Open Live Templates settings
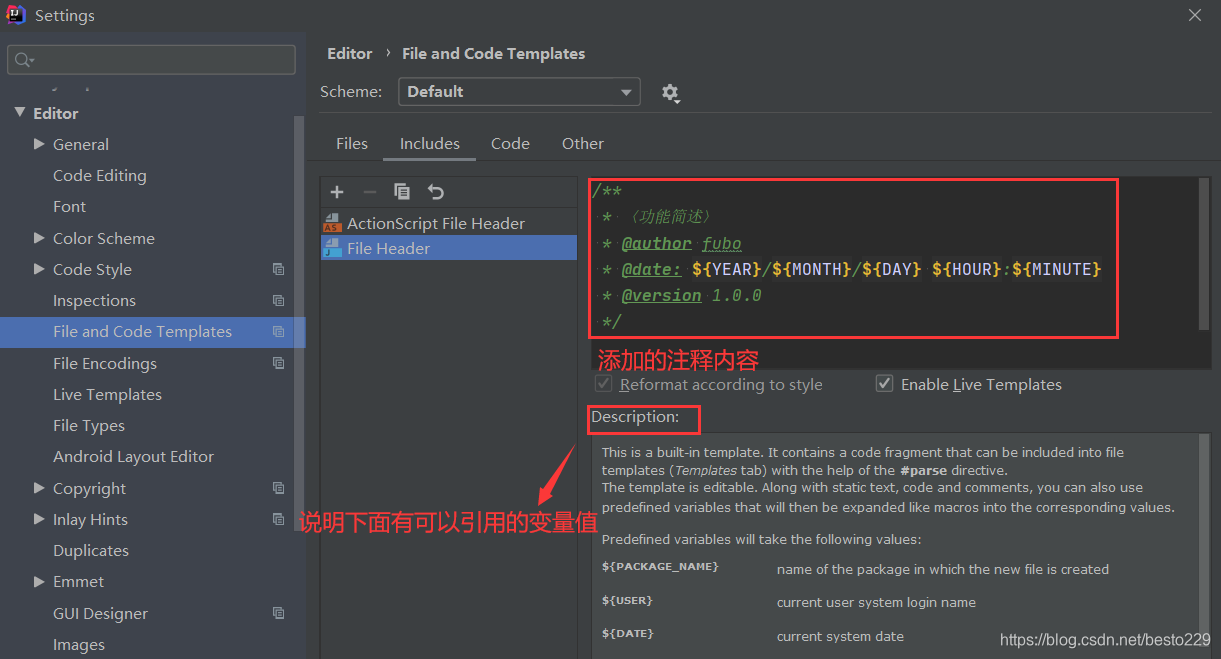 tap(107, 394)
